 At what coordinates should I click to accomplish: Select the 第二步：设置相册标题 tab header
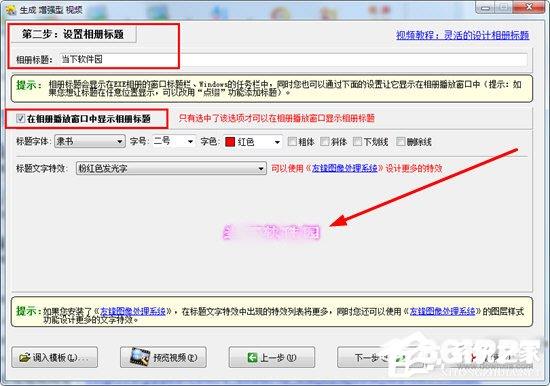click(73, 34)
